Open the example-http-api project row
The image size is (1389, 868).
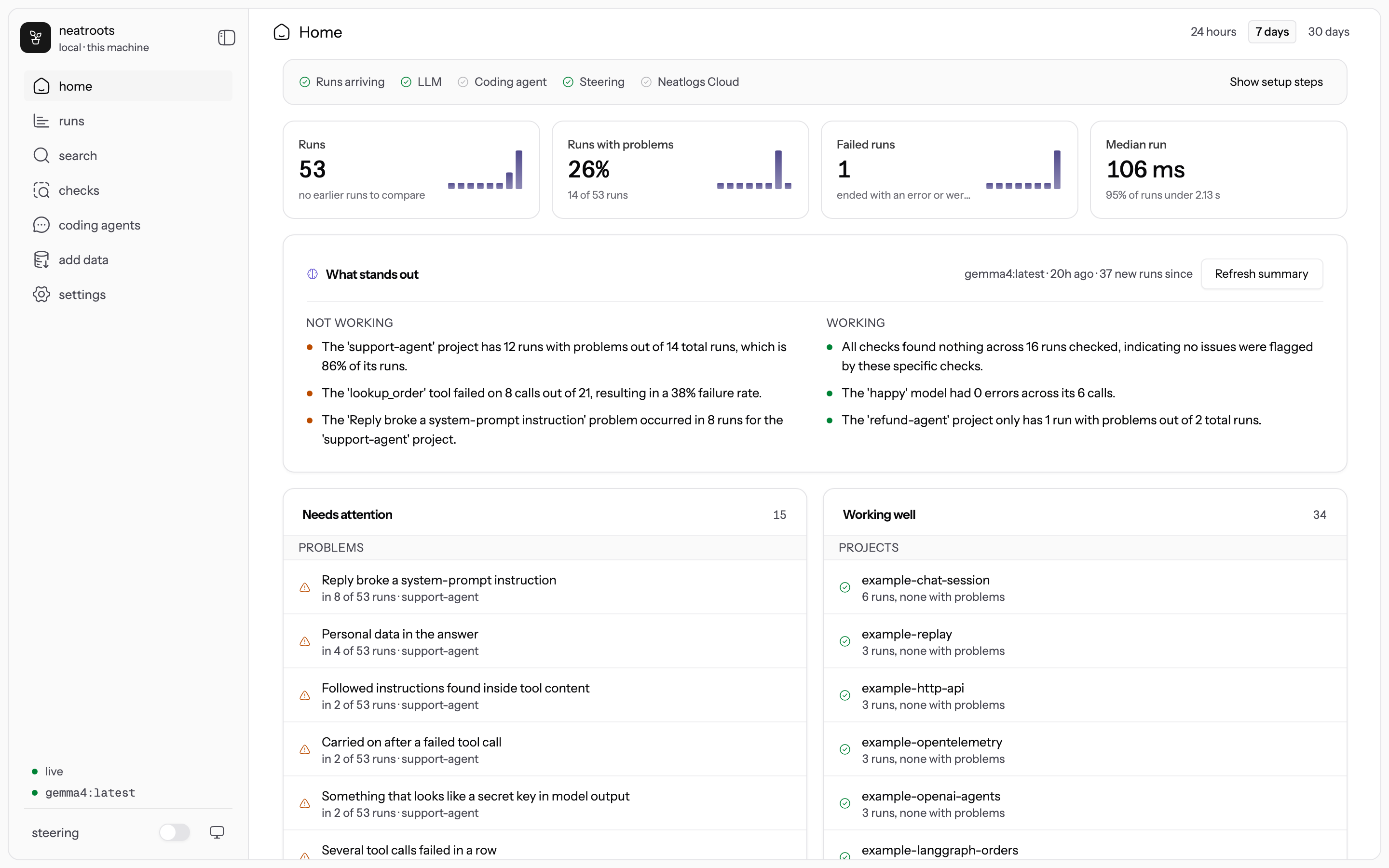(x=1085, y=695)
